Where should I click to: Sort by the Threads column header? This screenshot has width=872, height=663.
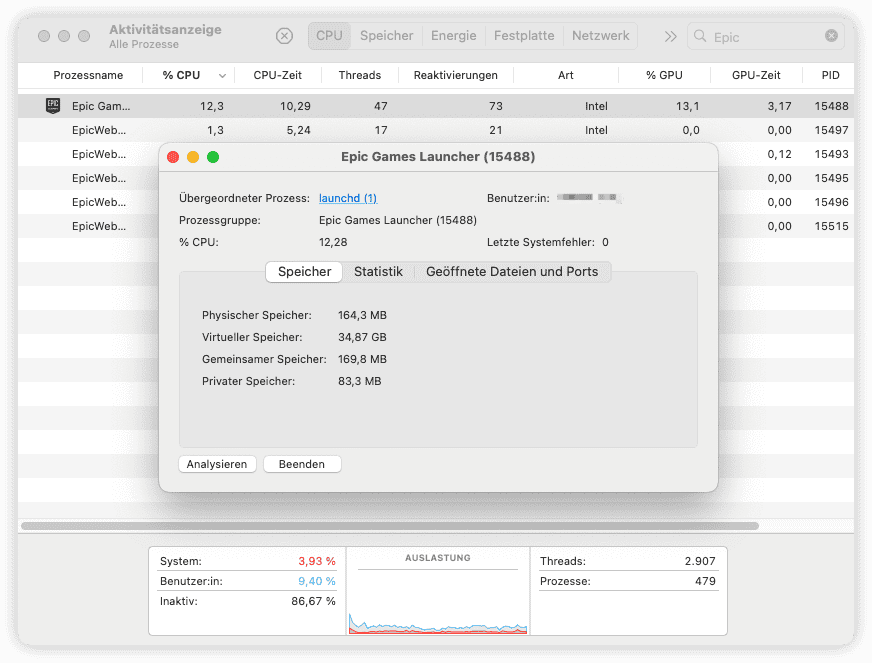pyautogui.click(x=360, y=75)
